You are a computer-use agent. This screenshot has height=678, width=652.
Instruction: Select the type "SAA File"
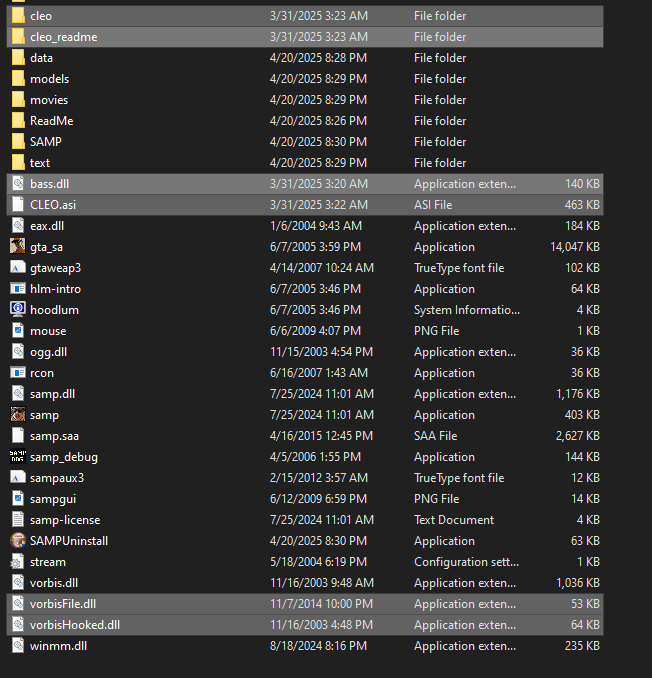tap(435, 436)
